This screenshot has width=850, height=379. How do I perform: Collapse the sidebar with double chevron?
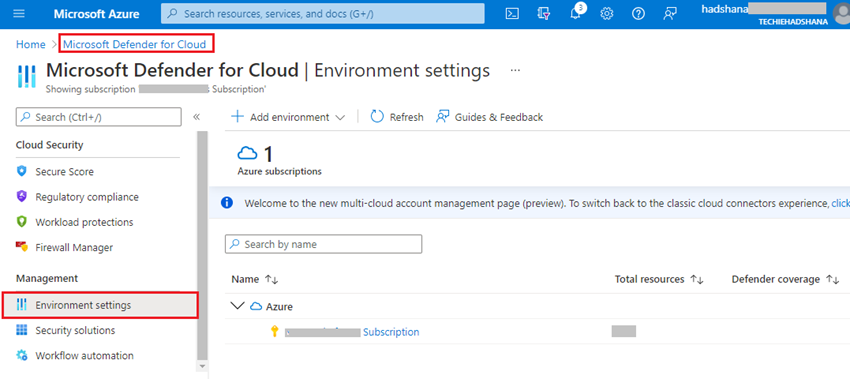(x=196, y=117)
